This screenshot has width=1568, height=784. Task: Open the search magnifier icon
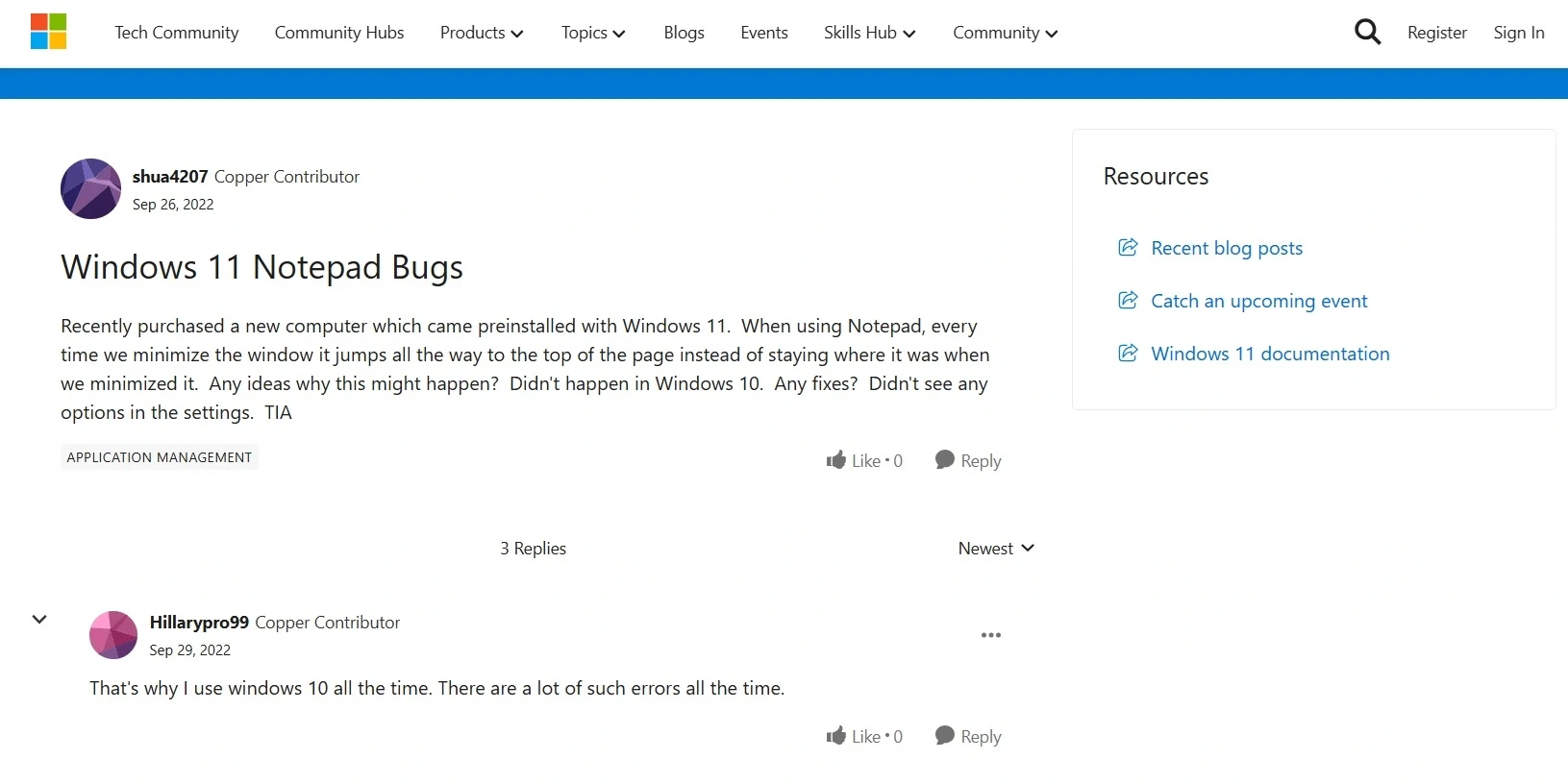[1366, 33]
